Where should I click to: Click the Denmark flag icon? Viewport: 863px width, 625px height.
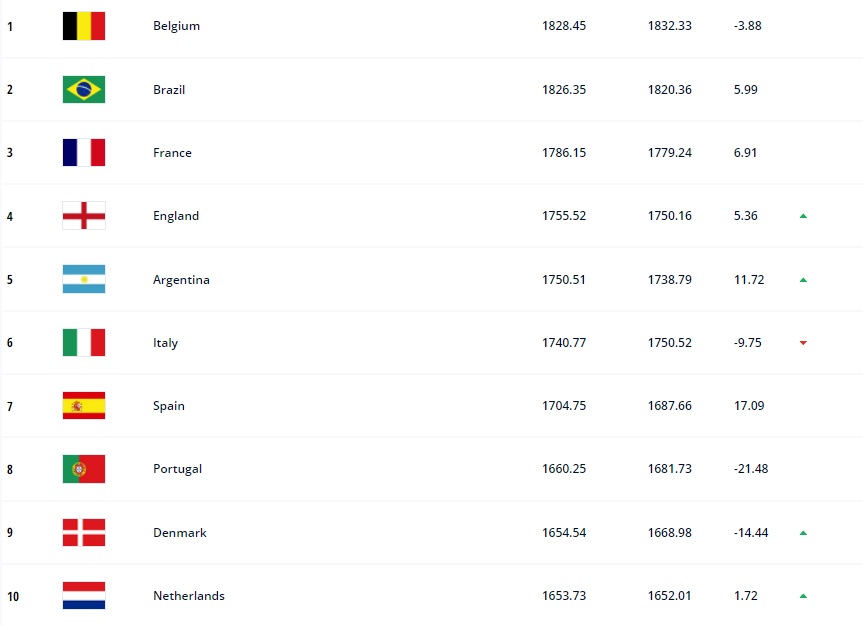click(84, 532)
